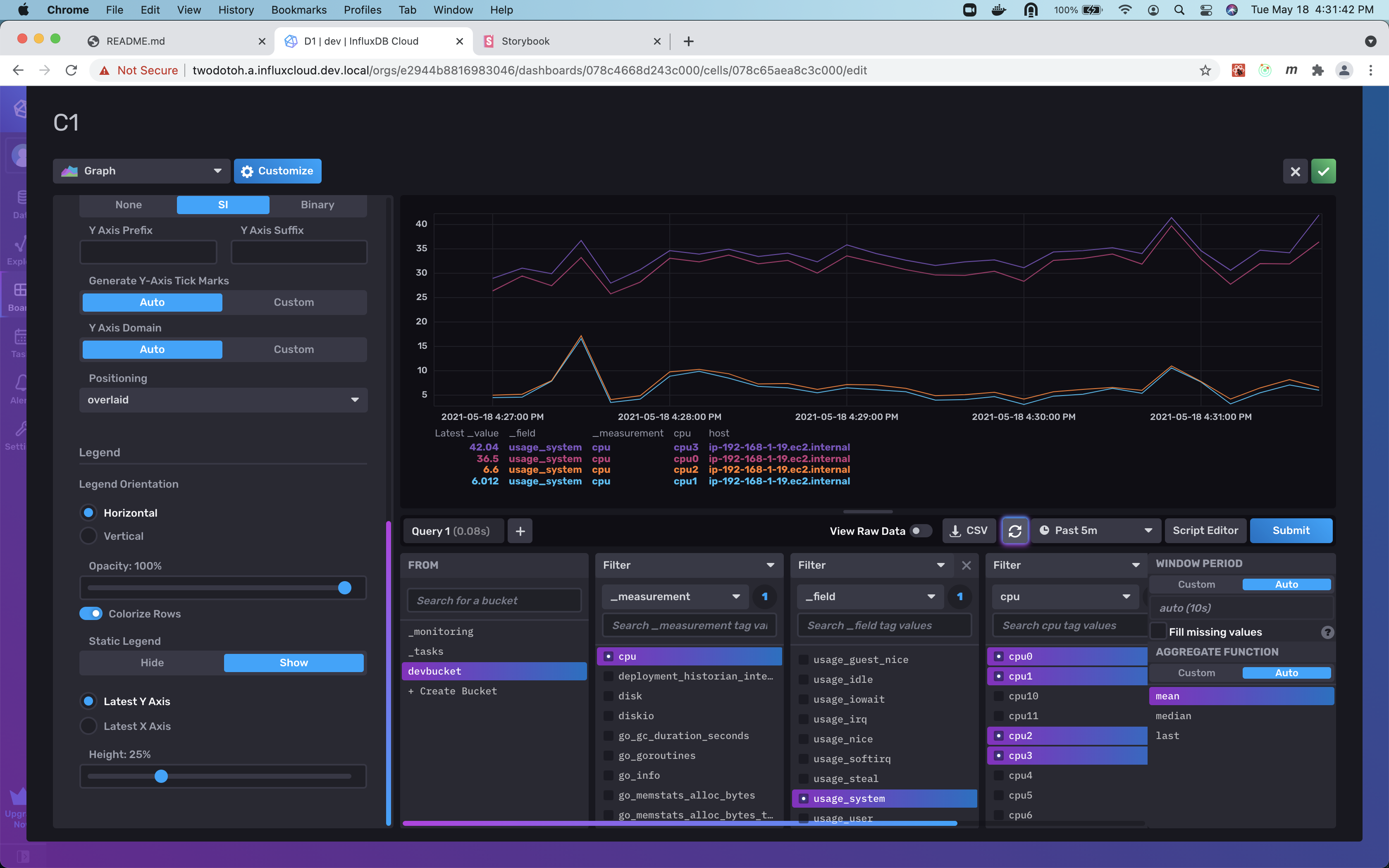Open the Script Editor

point(1205,530)
